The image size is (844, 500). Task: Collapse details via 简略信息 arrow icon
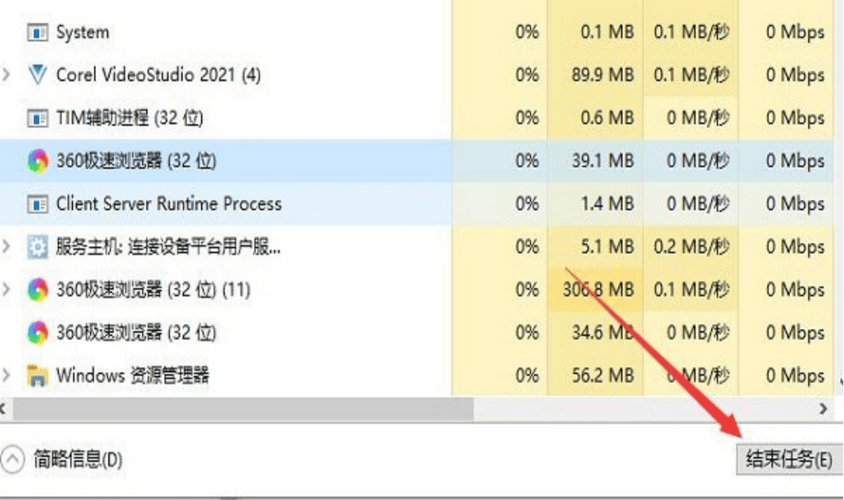(12, 460)
